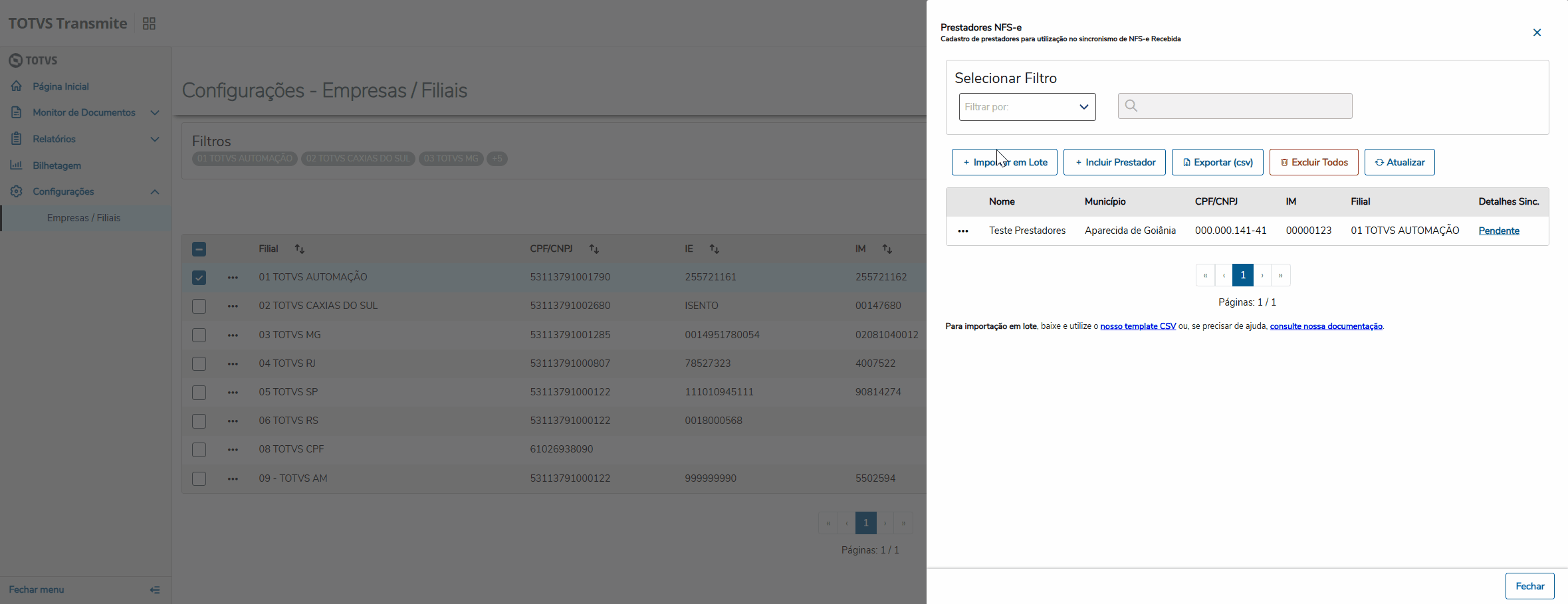Viewport: 1568px width, 604px height.
Task: Collapse Configurações chevron
Action: click(155, 192)
